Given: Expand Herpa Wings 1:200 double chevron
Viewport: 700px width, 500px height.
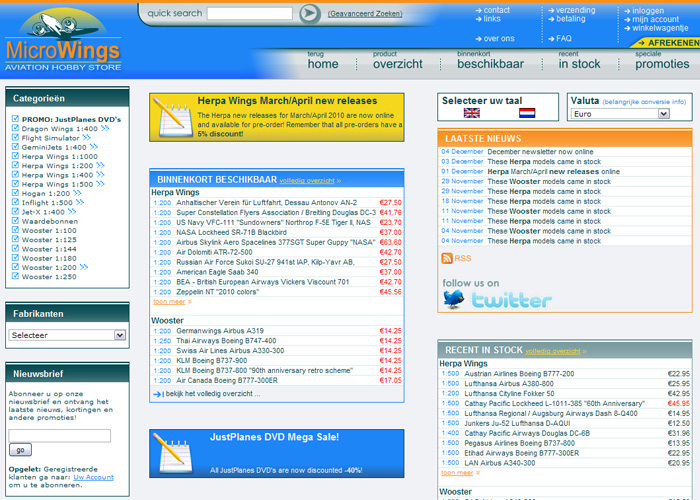Looking at the screenshot, I should point(100,165).
